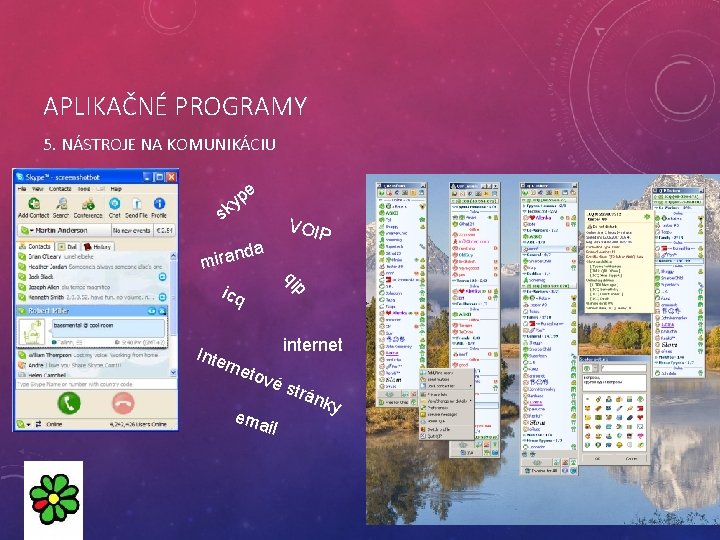Click the Skype name or number input field
This screenshot has height=540, width=720.
coord(96,384)
